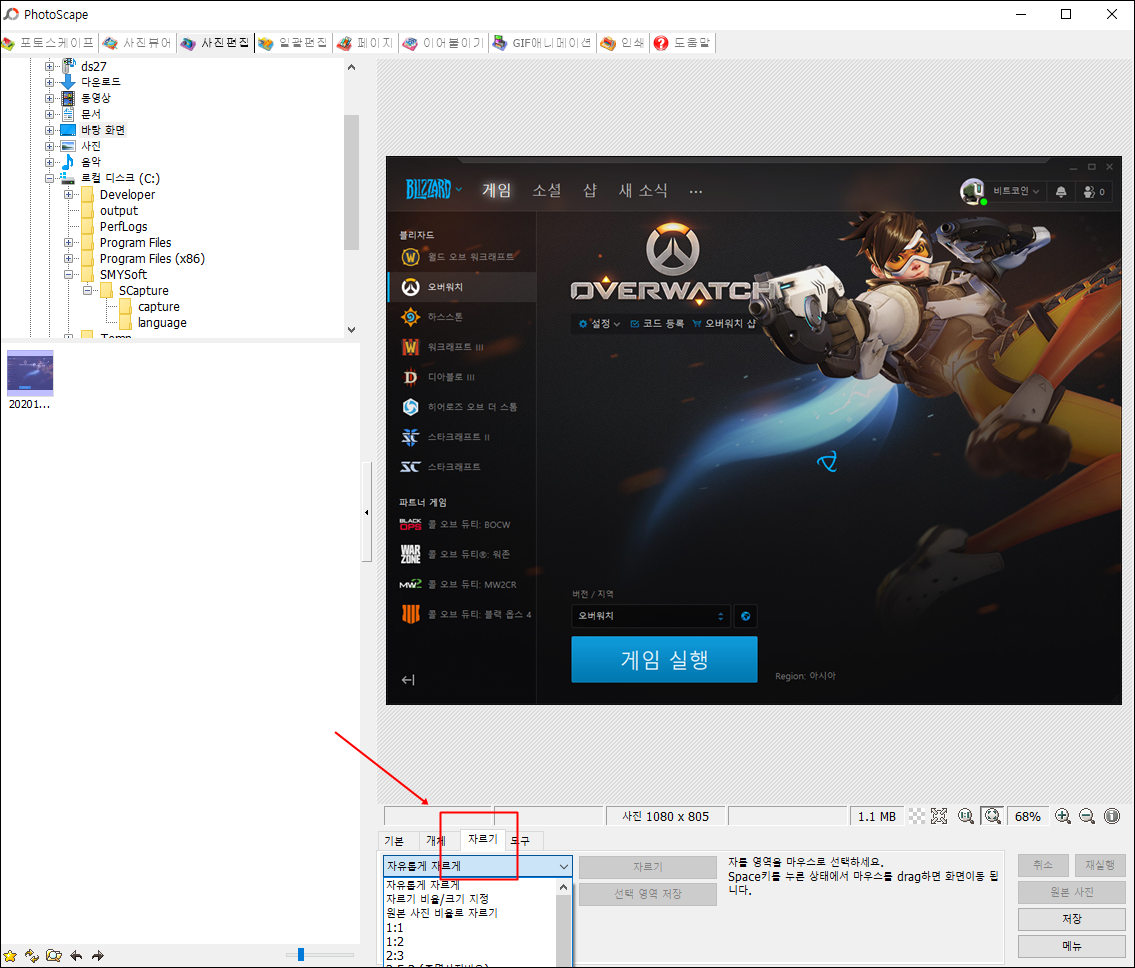
Task: Click the zoom in icon
Action: [x=1063, y=817]
